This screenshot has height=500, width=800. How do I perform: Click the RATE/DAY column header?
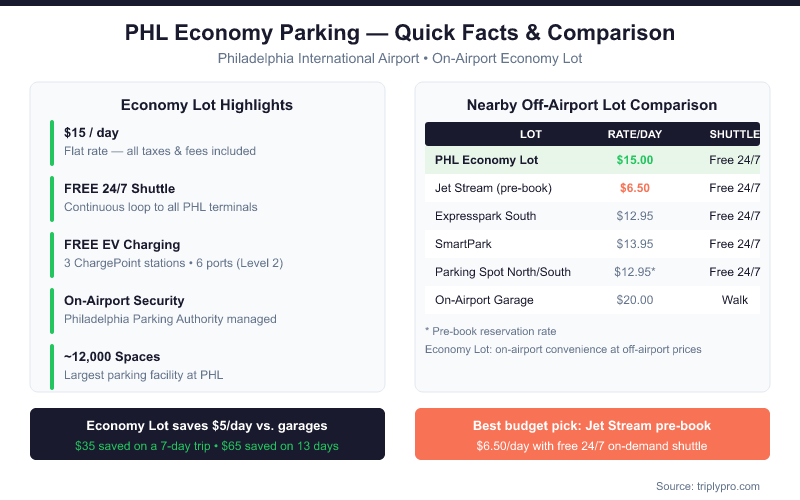(x=635, y=134)
